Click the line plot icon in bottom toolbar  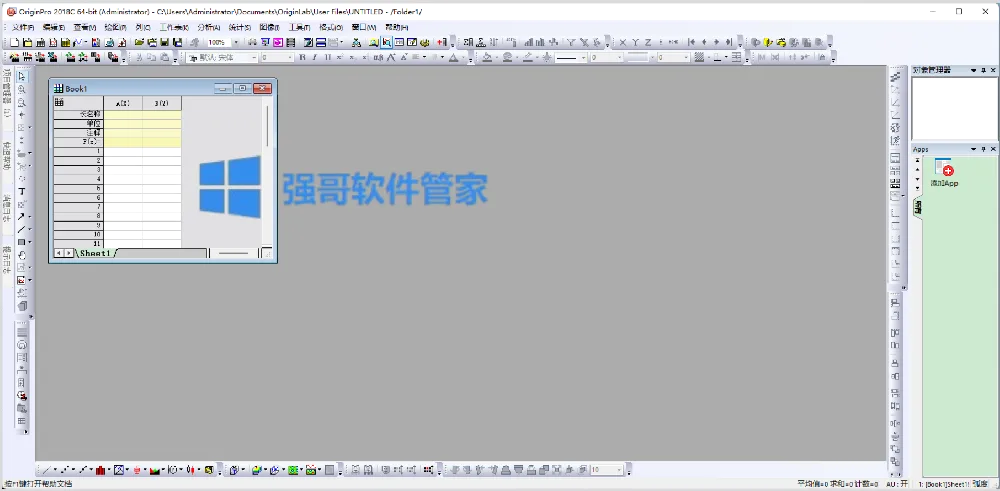tap(46, 471)
